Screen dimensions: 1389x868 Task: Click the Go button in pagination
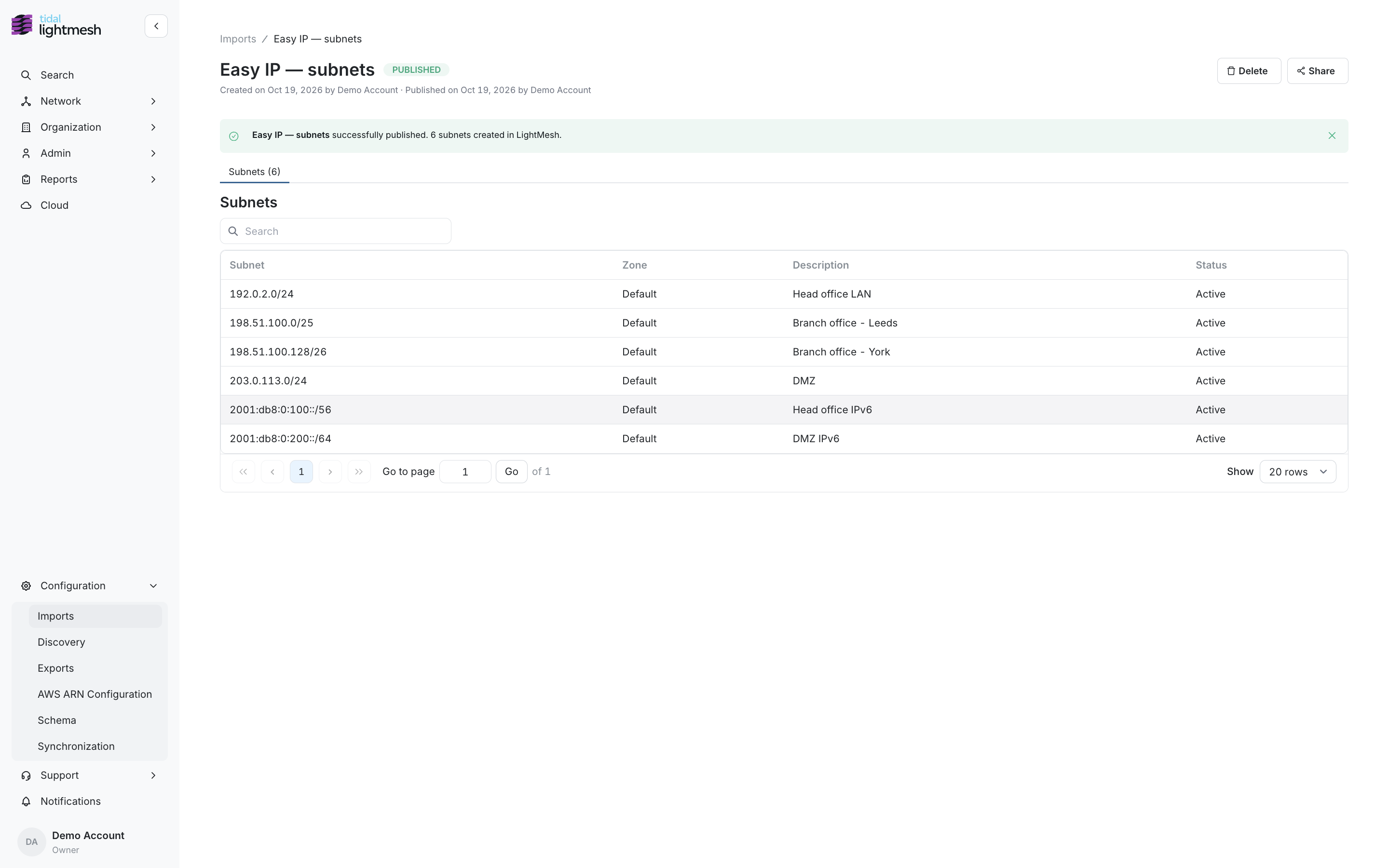511,471
